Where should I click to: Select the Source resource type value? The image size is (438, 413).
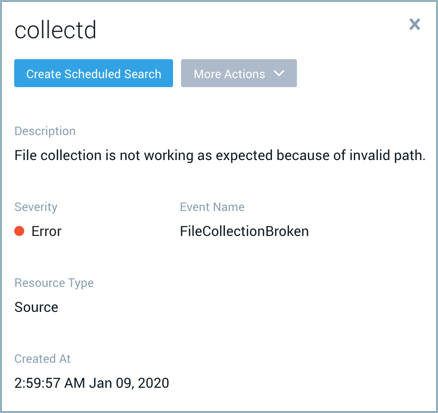(x=36, y=307)
